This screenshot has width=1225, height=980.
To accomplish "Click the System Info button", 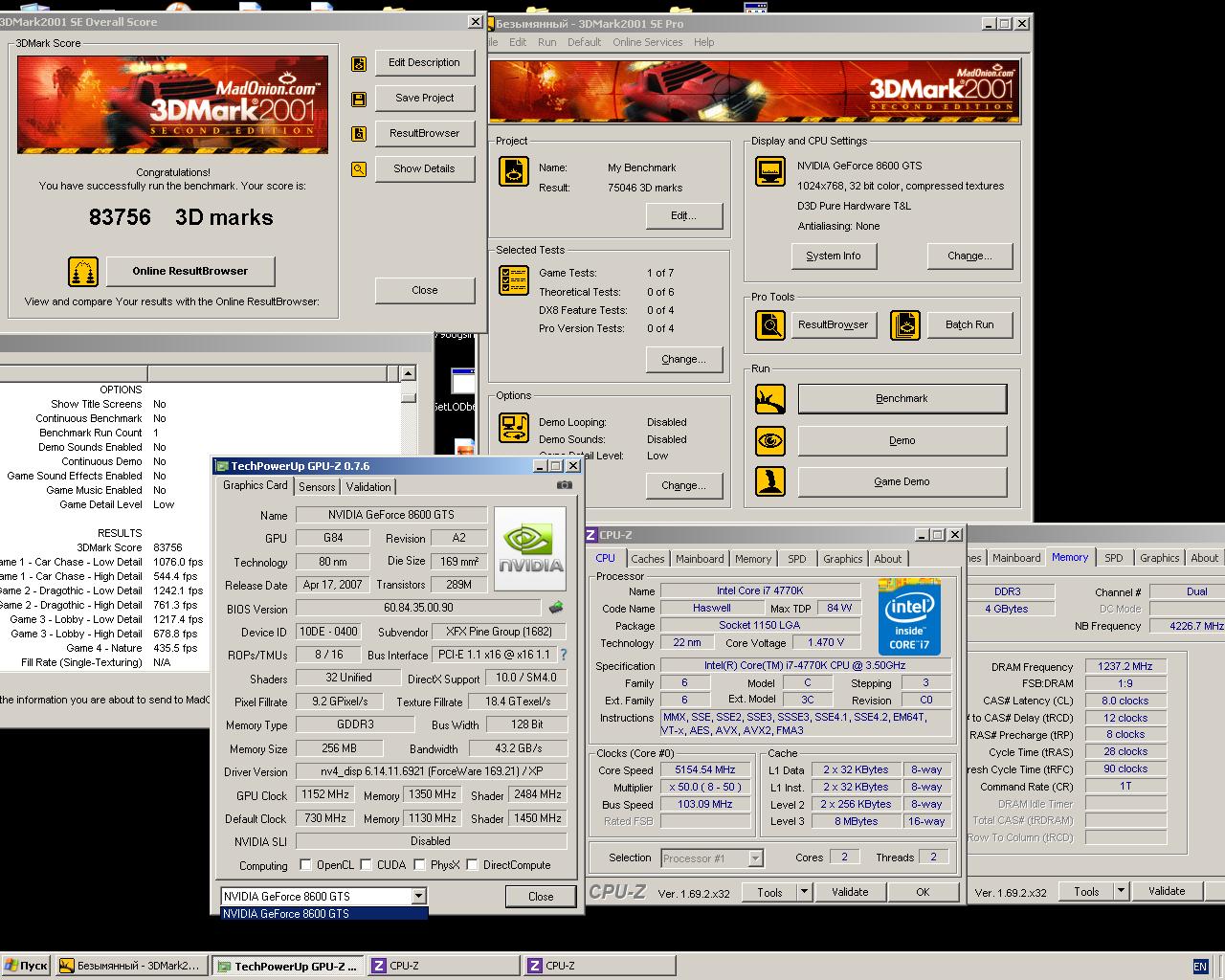I will [833, 256].
